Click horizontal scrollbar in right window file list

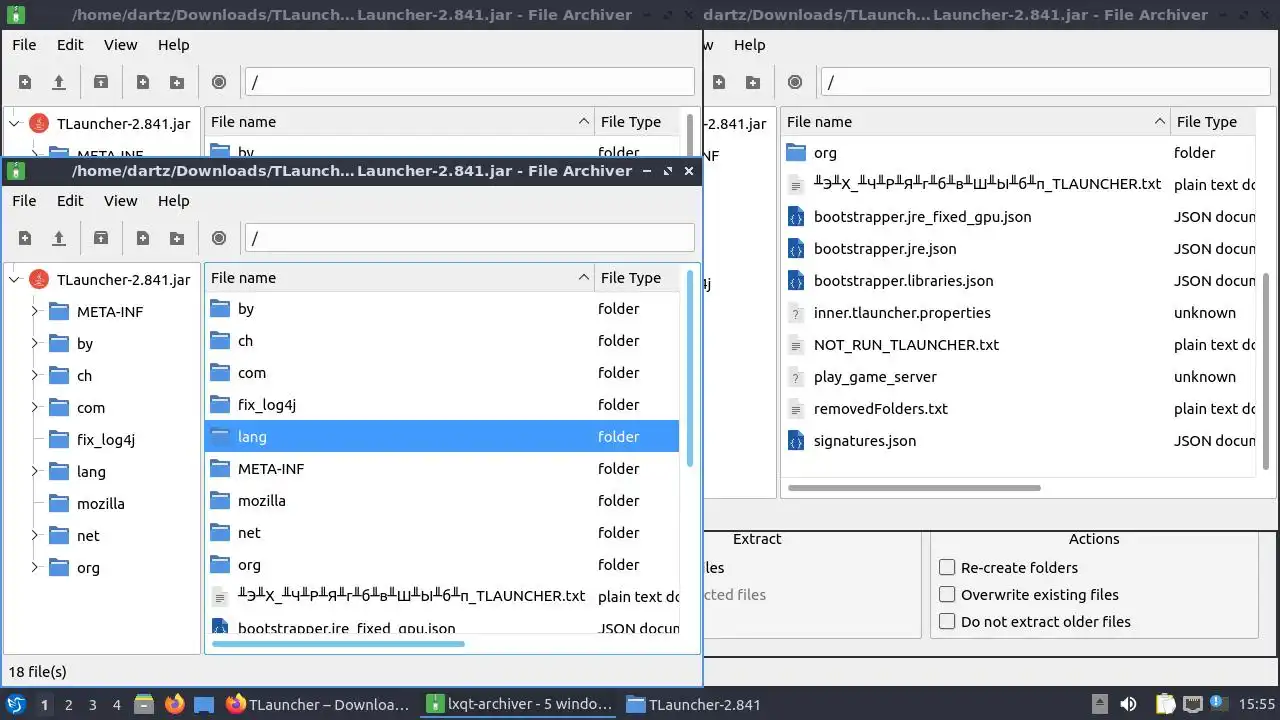914,488
